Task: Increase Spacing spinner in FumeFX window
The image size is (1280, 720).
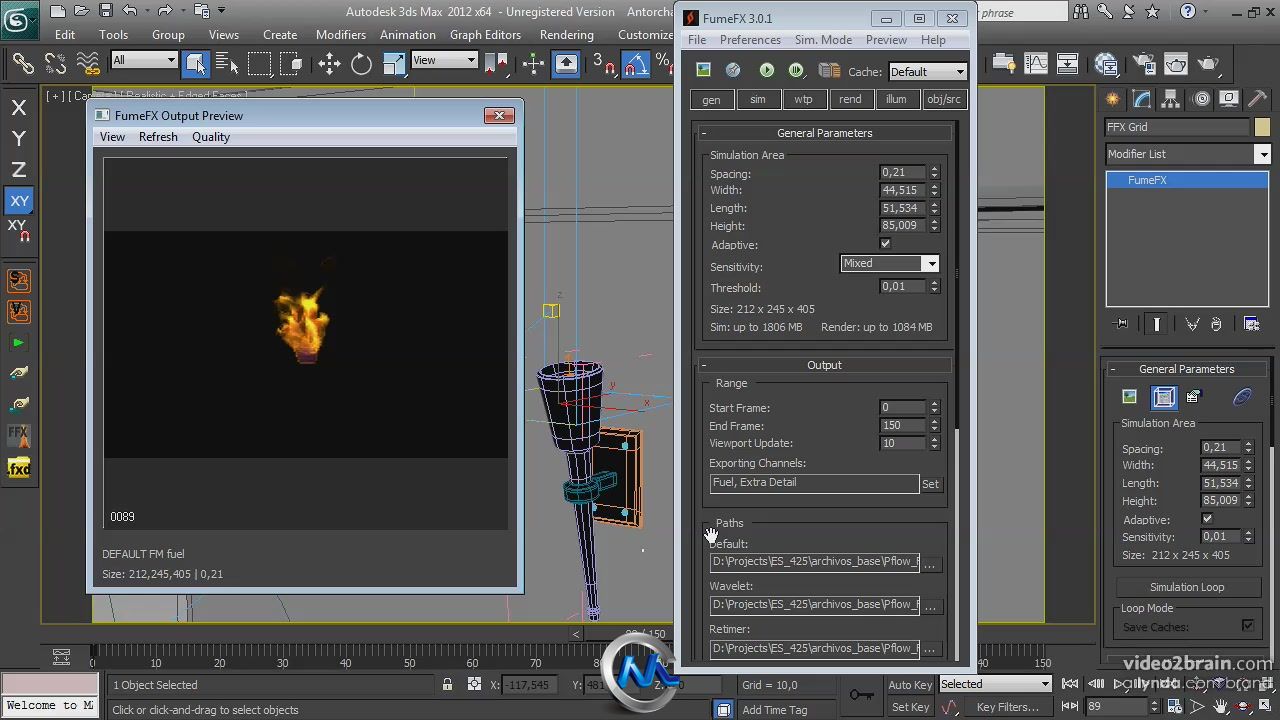Action: [934, 169]
